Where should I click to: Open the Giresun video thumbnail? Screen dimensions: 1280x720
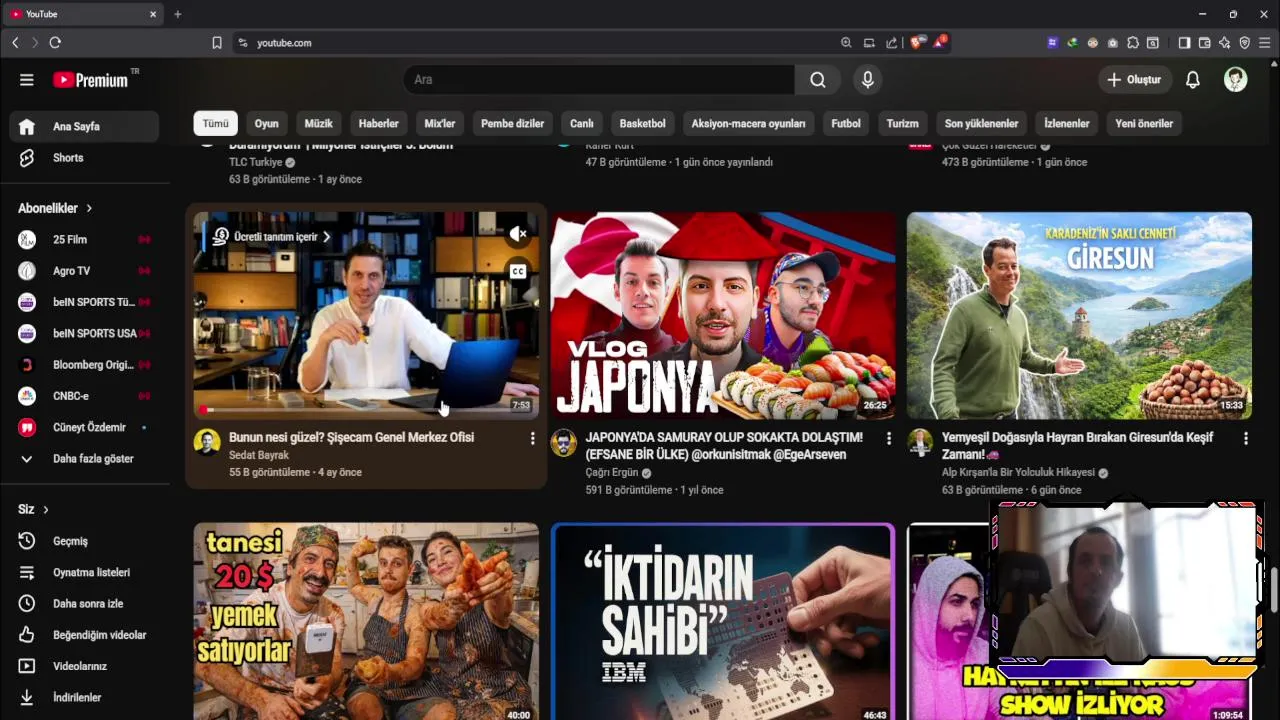coord(1079,315)
